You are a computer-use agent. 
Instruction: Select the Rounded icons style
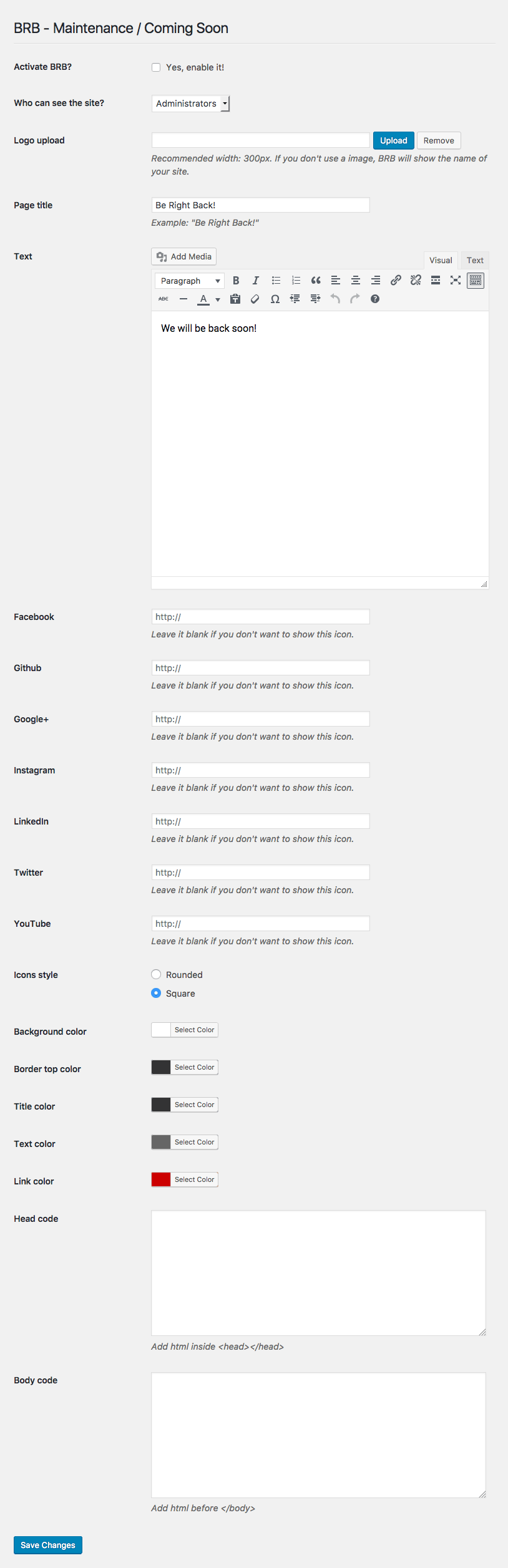pos(156,974)
